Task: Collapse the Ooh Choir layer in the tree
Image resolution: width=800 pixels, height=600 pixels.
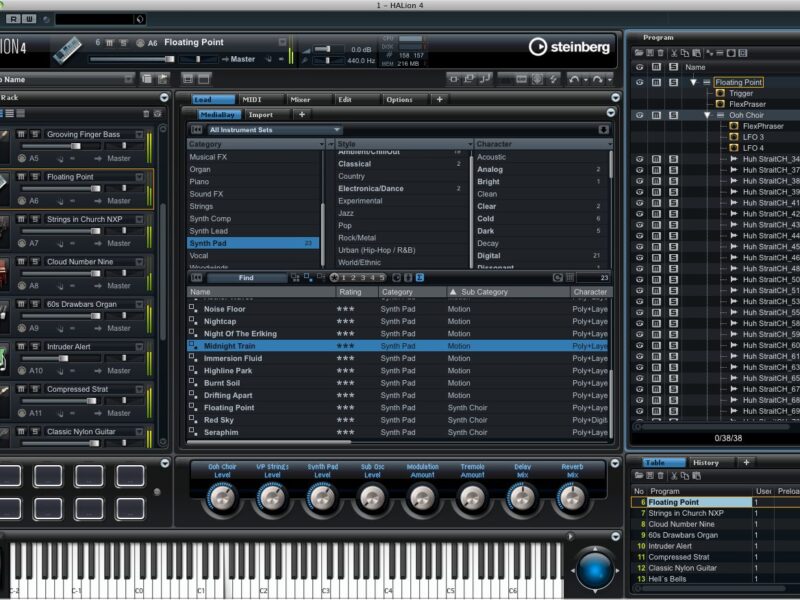Action: [x=707, y=115]
